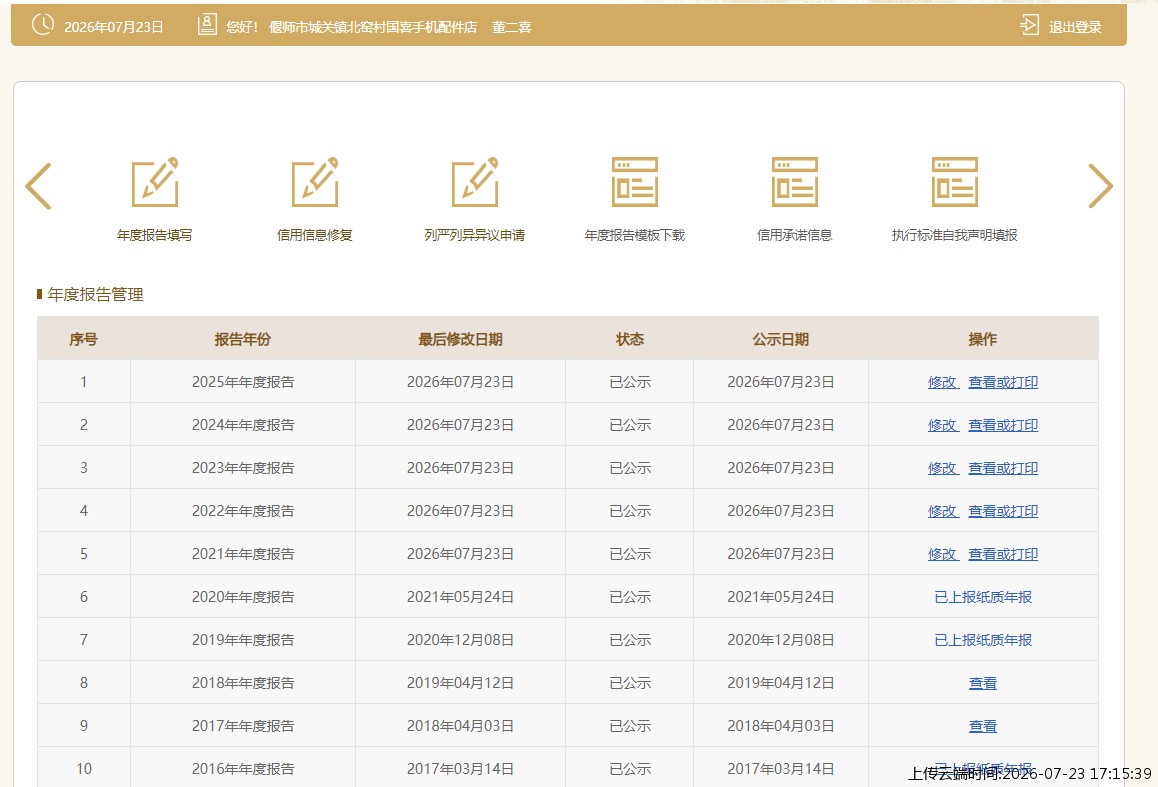Click the 列严列异议申请 label

point(475,235)
